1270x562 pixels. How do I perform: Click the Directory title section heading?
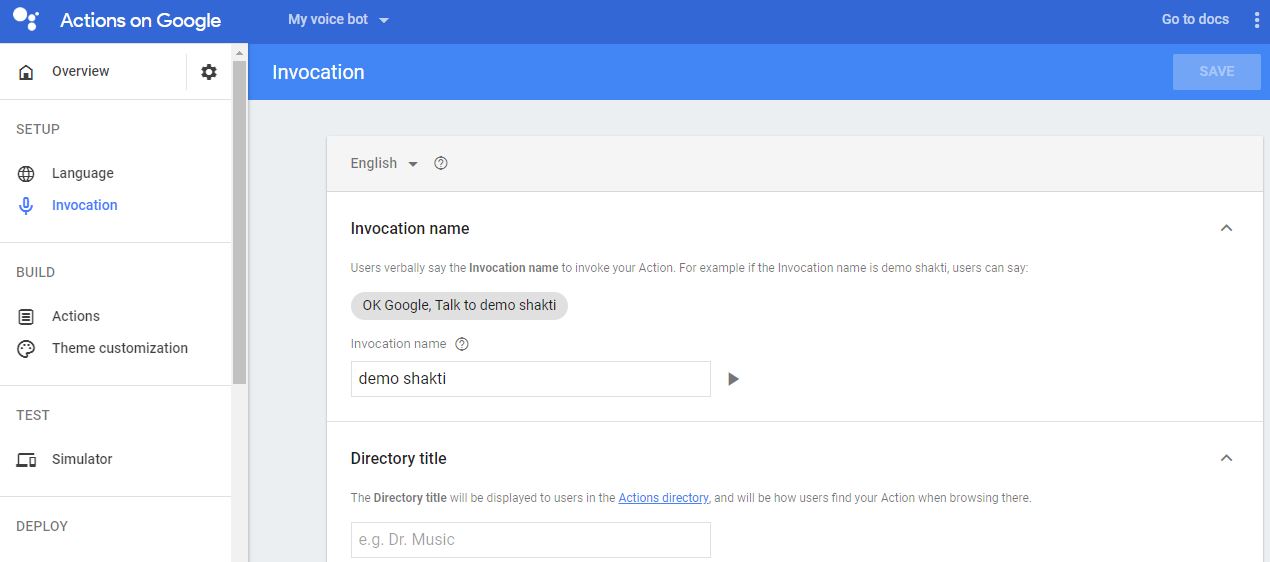click(398, 459)
